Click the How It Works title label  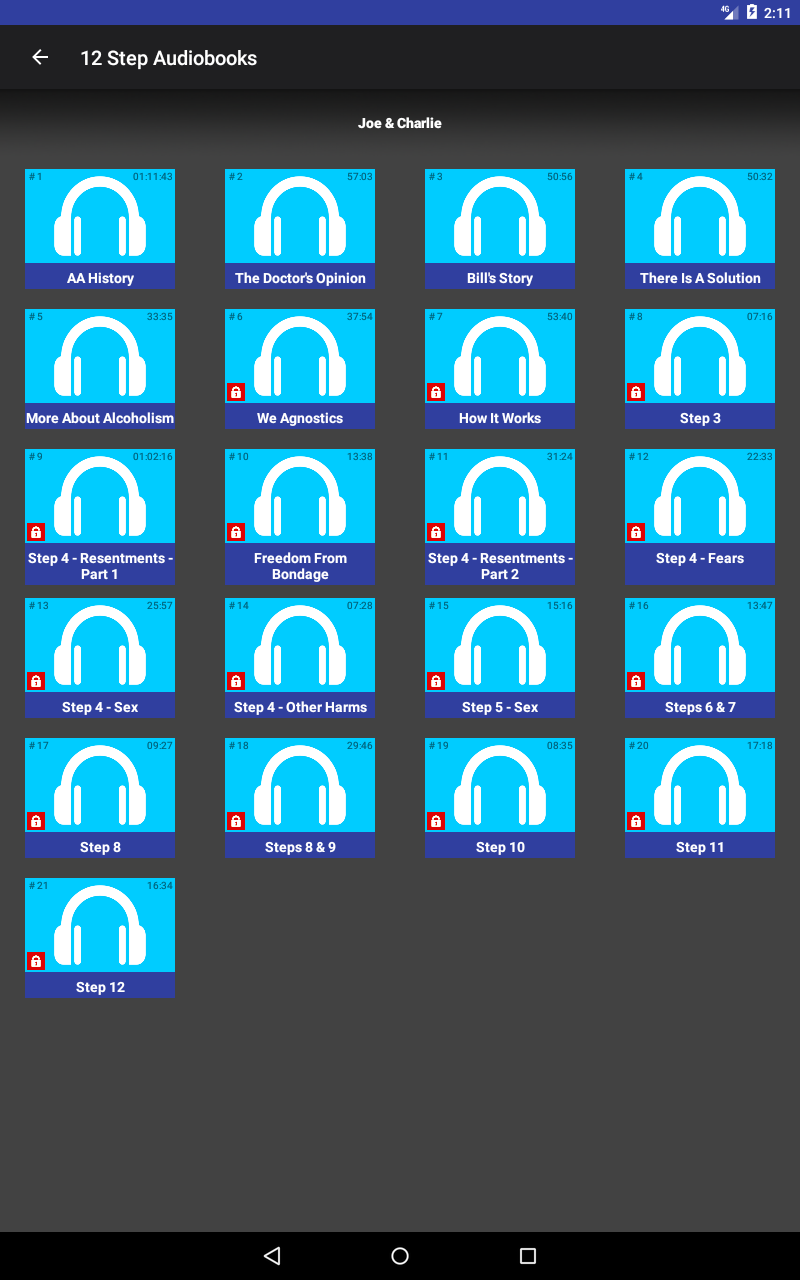pyautogui.click(x=500, y=418)
